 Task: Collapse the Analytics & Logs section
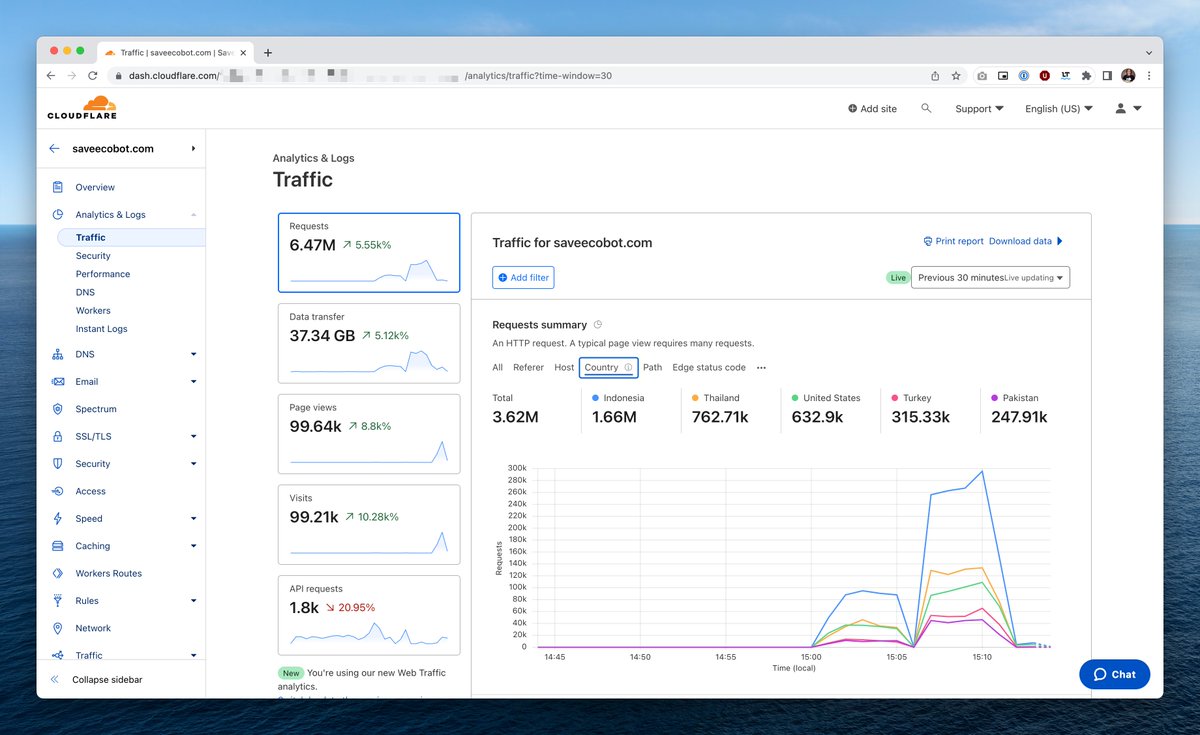point(193,214)
